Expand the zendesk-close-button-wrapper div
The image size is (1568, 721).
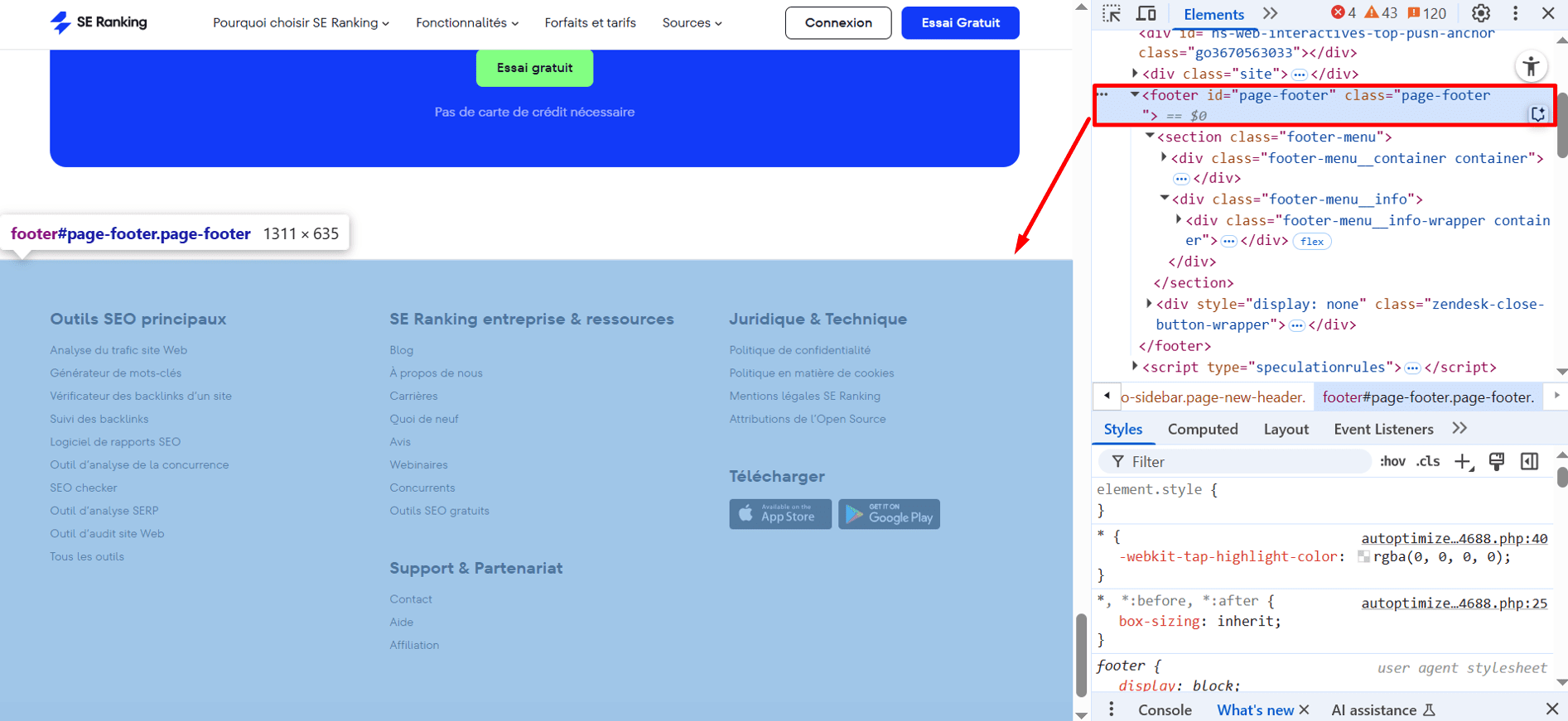point(1149,304)
